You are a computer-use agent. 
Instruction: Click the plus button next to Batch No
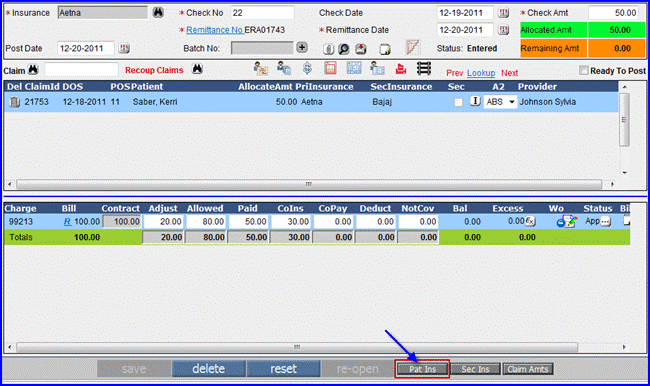[302, 48]
